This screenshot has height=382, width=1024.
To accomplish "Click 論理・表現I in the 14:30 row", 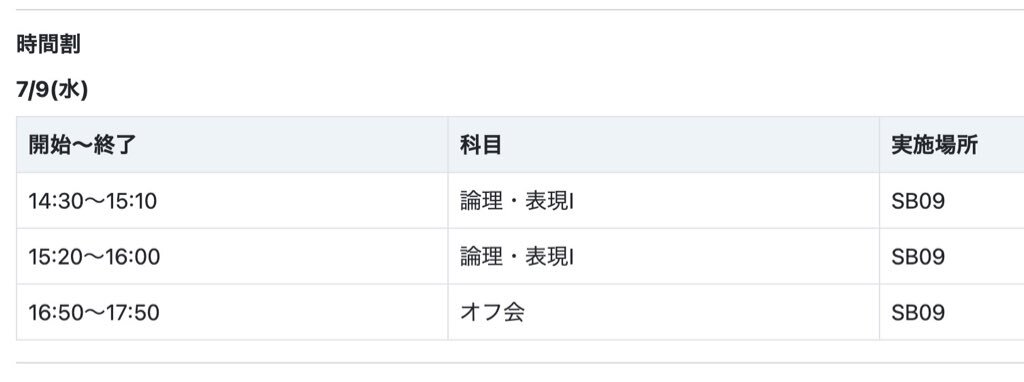I will tap(517, 201).
